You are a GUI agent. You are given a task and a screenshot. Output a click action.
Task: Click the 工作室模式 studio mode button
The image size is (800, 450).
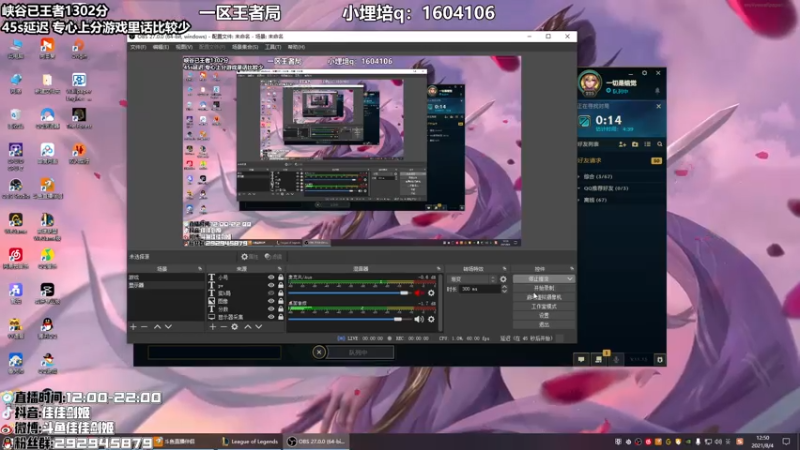coord(544,307)
